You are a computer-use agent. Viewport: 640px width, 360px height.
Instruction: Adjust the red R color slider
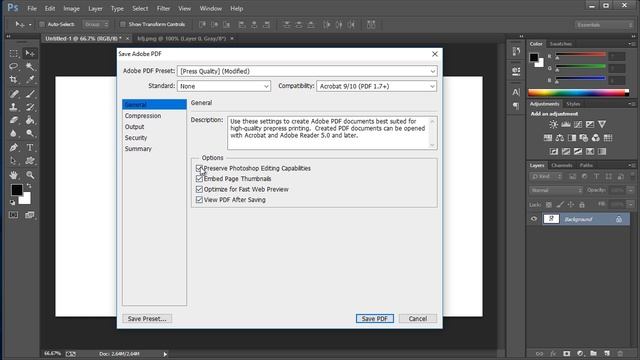(580, 55)
